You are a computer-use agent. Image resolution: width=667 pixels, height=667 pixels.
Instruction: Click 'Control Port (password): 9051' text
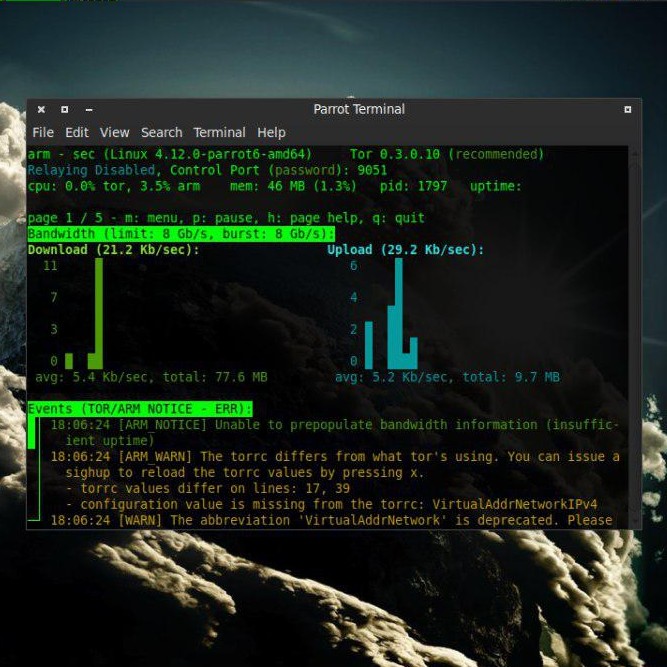278,170
